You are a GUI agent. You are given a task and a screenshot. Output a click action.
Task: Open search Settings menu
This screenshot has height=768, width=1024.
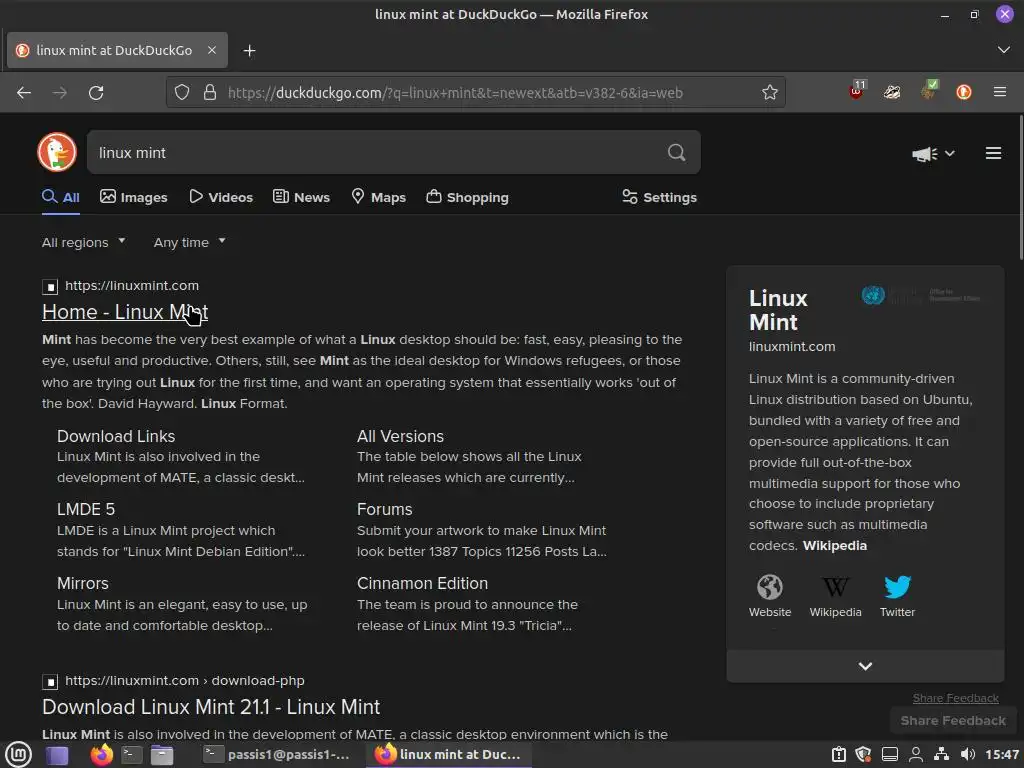[x=660, y=197]
